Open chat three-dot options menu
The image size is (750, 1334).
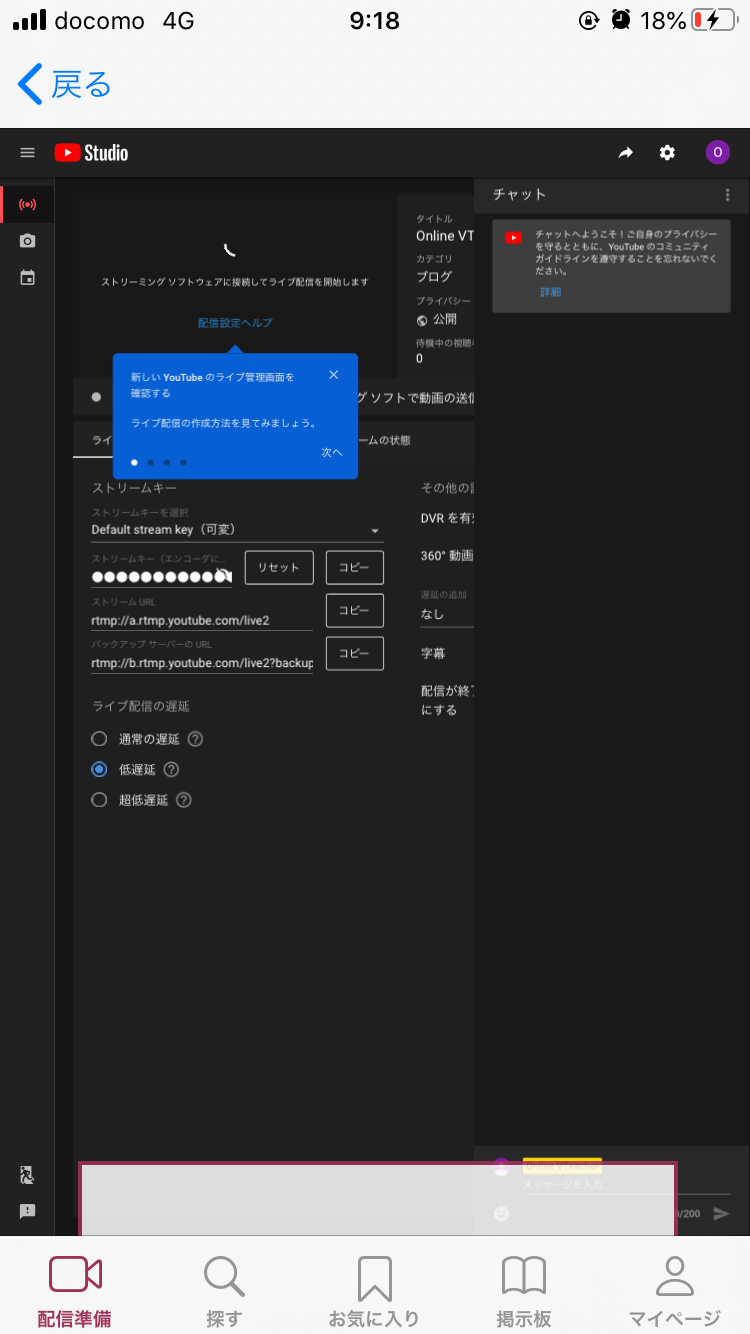727,195
